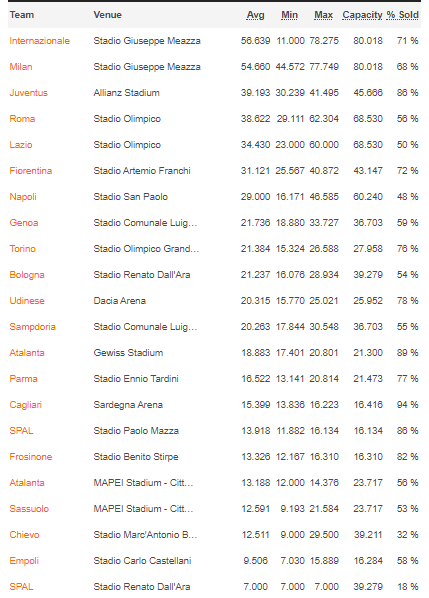Click the Max column header
This screenshot has height=598, width=429.
(x=323, y=15)
